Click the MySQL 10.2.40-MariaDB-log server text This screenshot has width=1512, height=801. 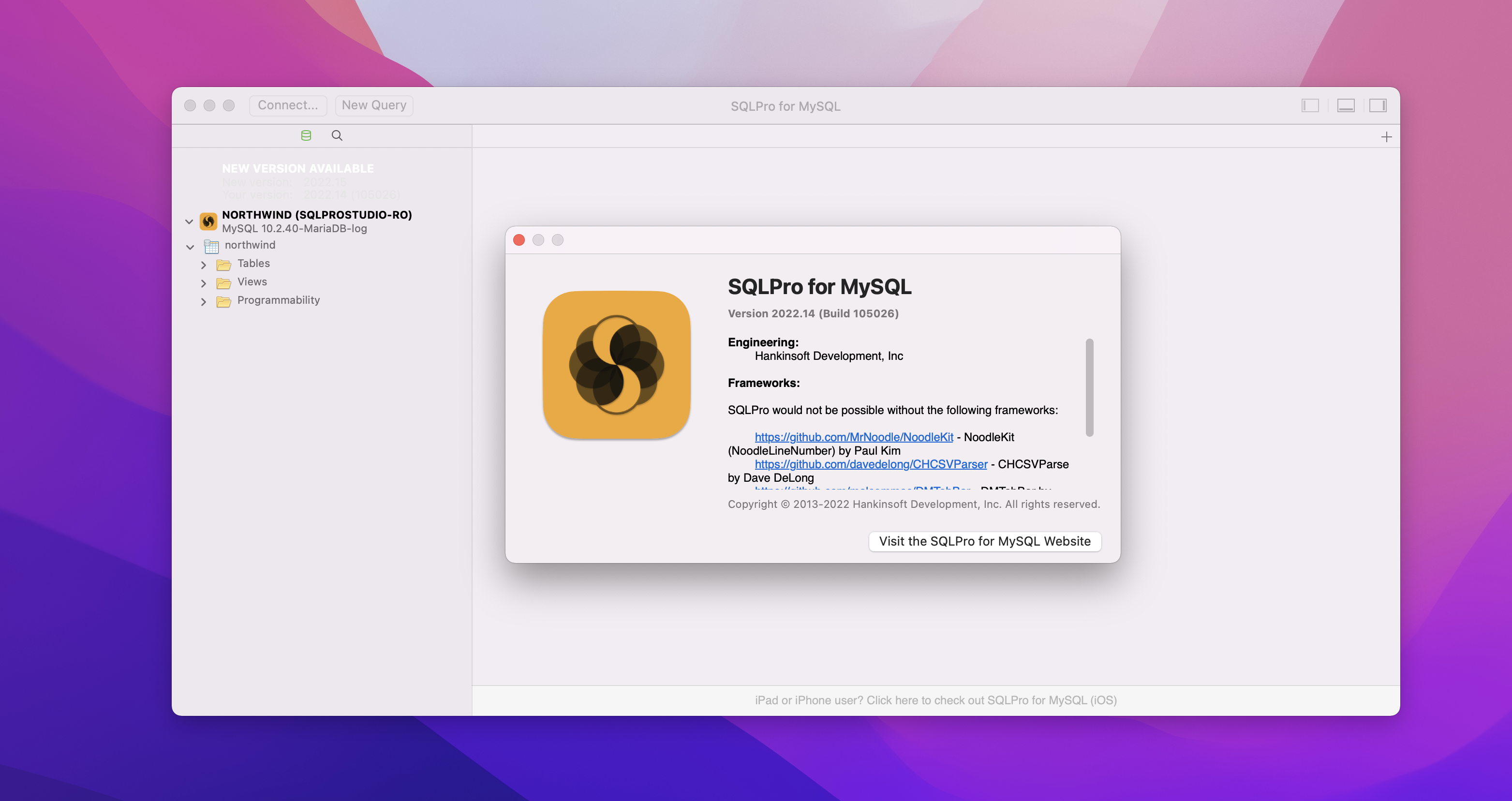(x=294, y=229)
